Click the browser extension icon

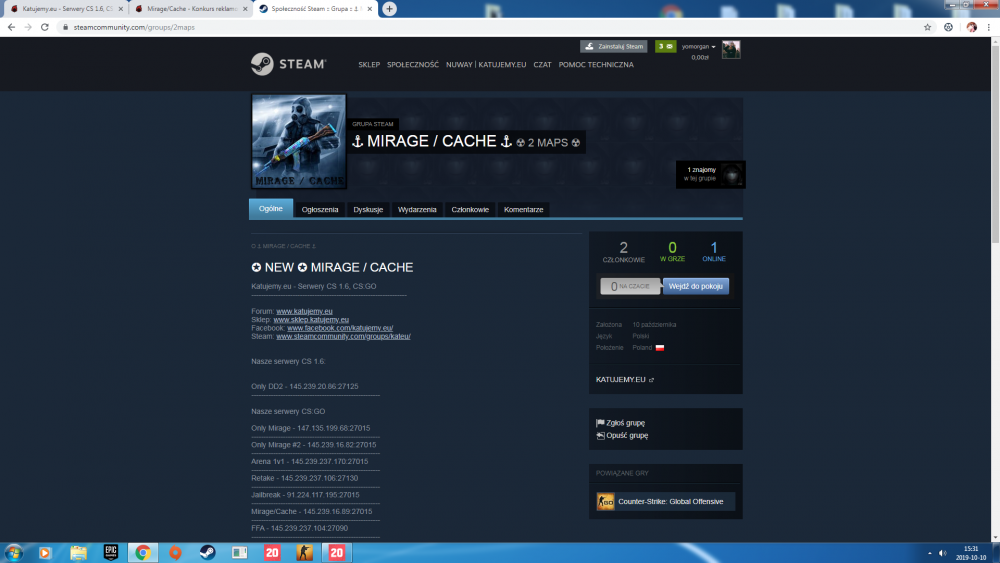[948, 27]
